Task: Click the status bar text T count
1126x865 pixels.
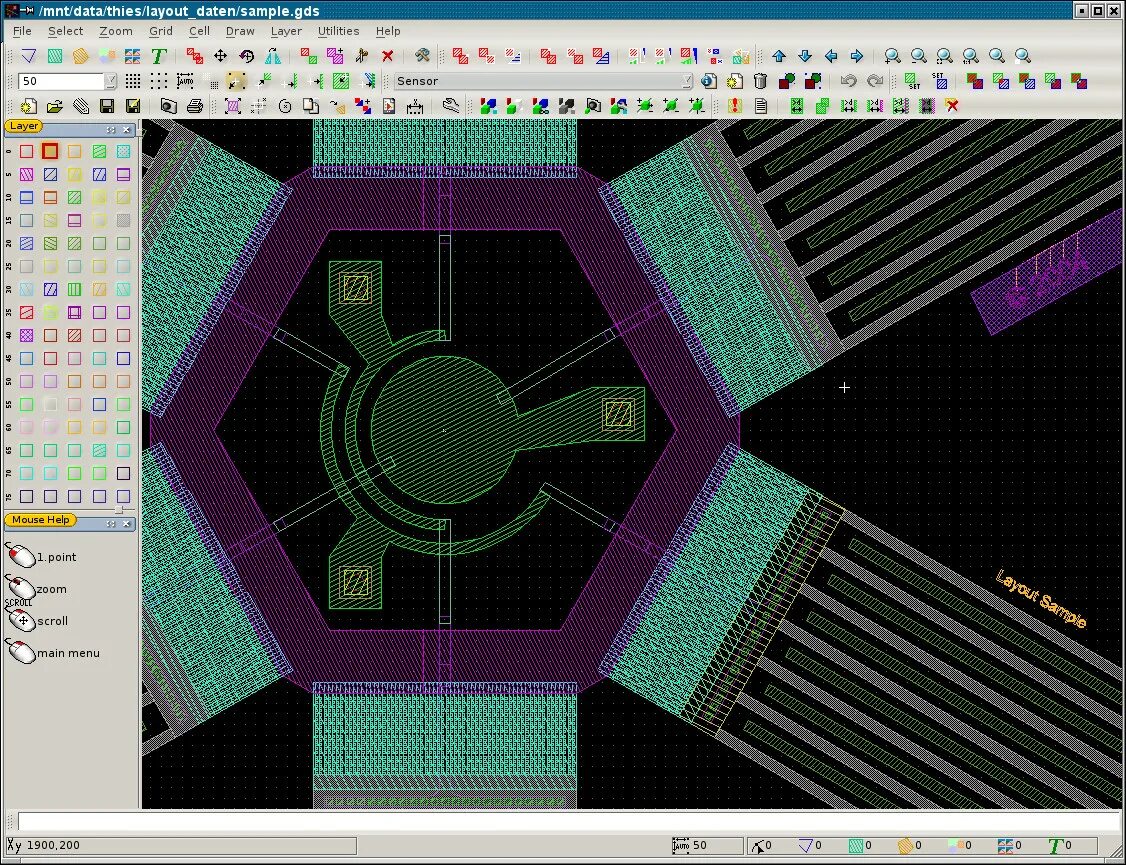Action: pos(1060,846)
